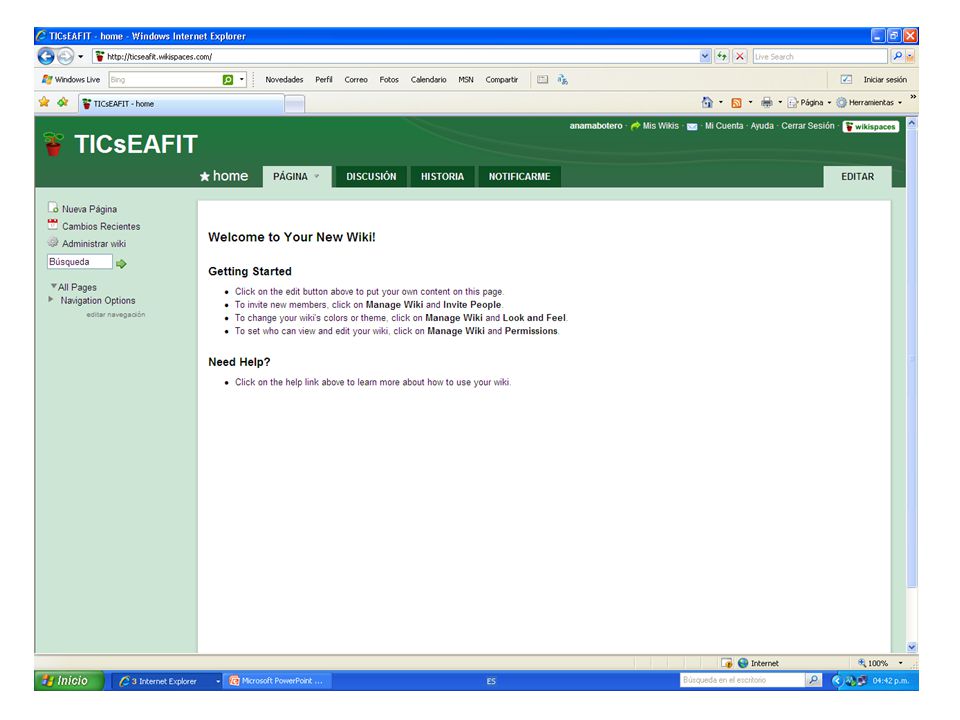The image size is (960, 720).
Task: Open MSN in Windows Live toolbar
Action: pyautogui.click(x=466, y=80)
